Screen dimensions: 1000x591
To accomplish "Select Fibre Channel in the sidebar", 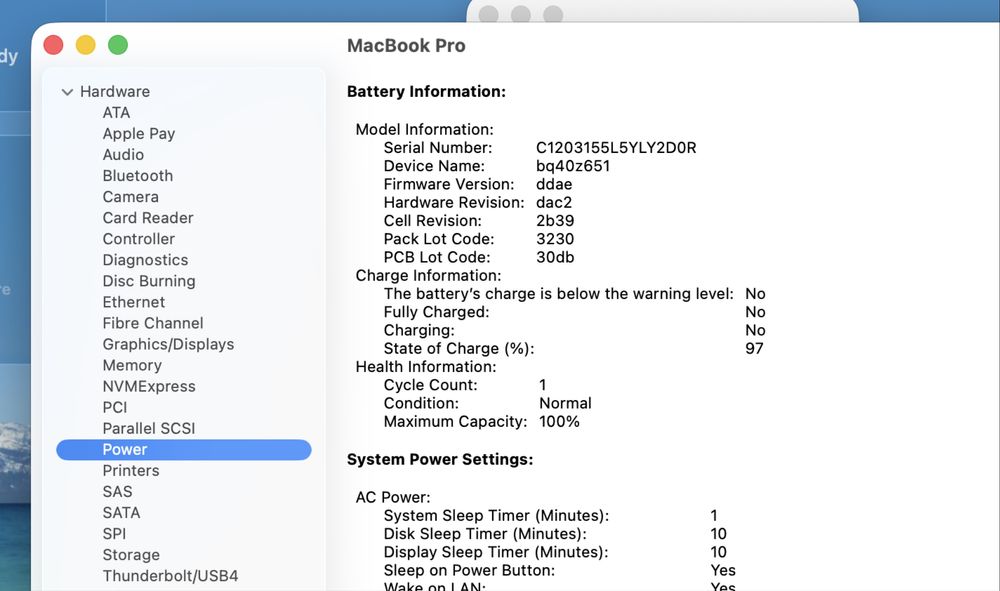I will tap(153, 323).
